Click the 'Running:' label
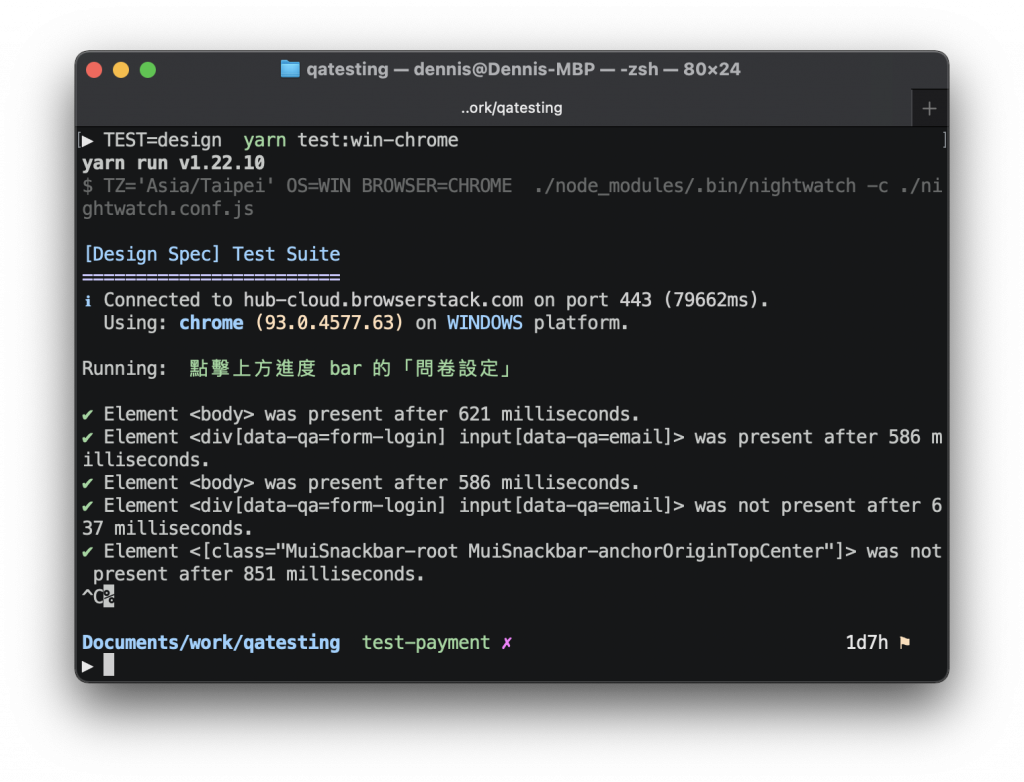 tap(124, 368)
